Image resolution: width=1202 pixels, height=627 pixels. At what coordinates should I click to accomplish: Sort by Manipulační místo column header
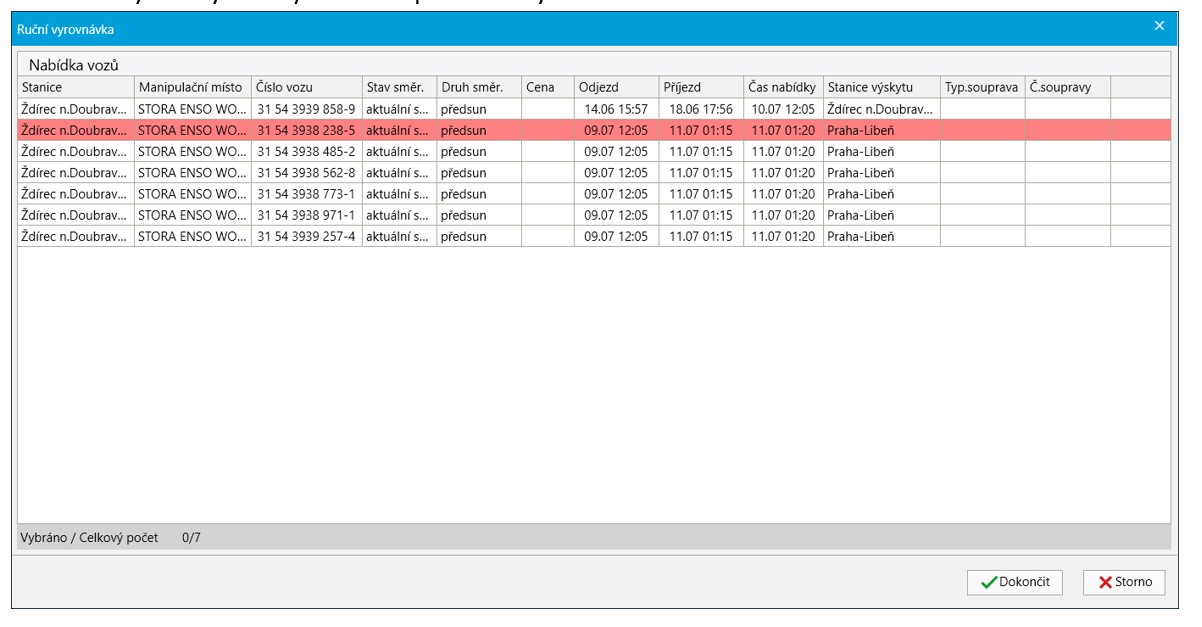pyautogui.click(x=191, y=87)
